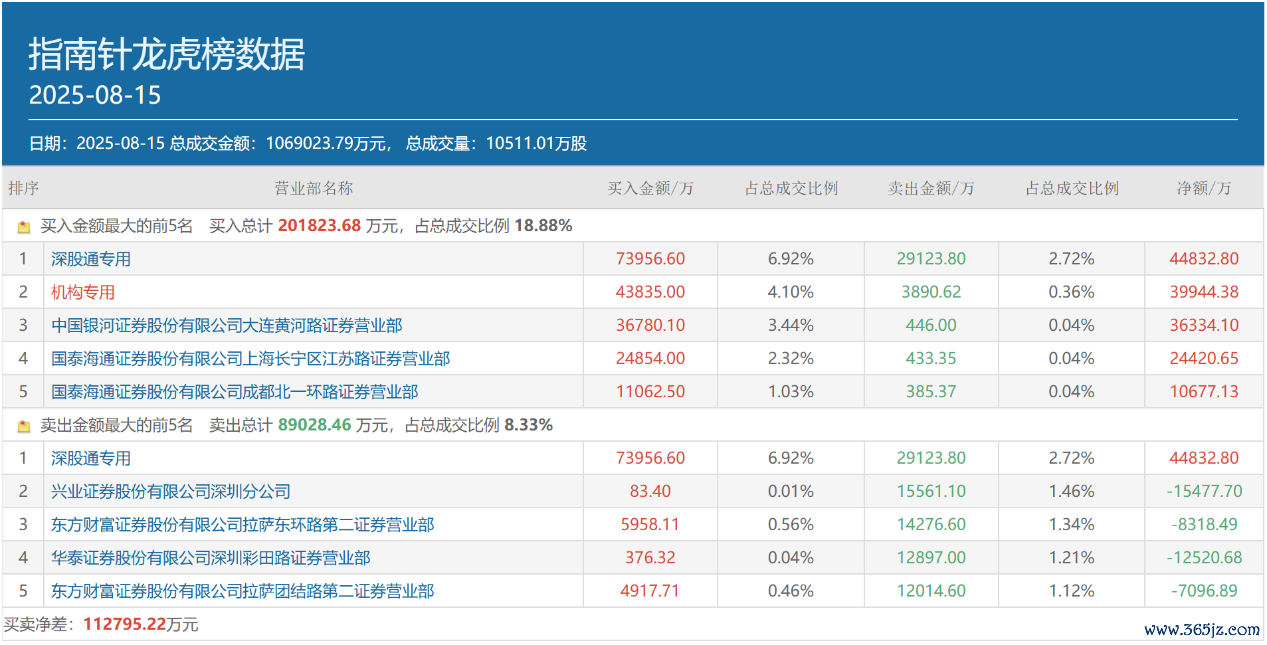Click the 总成交金额 1069023.79万元 summary text
This screenshot has height=645, width=1267.
(x=279, y=143)
